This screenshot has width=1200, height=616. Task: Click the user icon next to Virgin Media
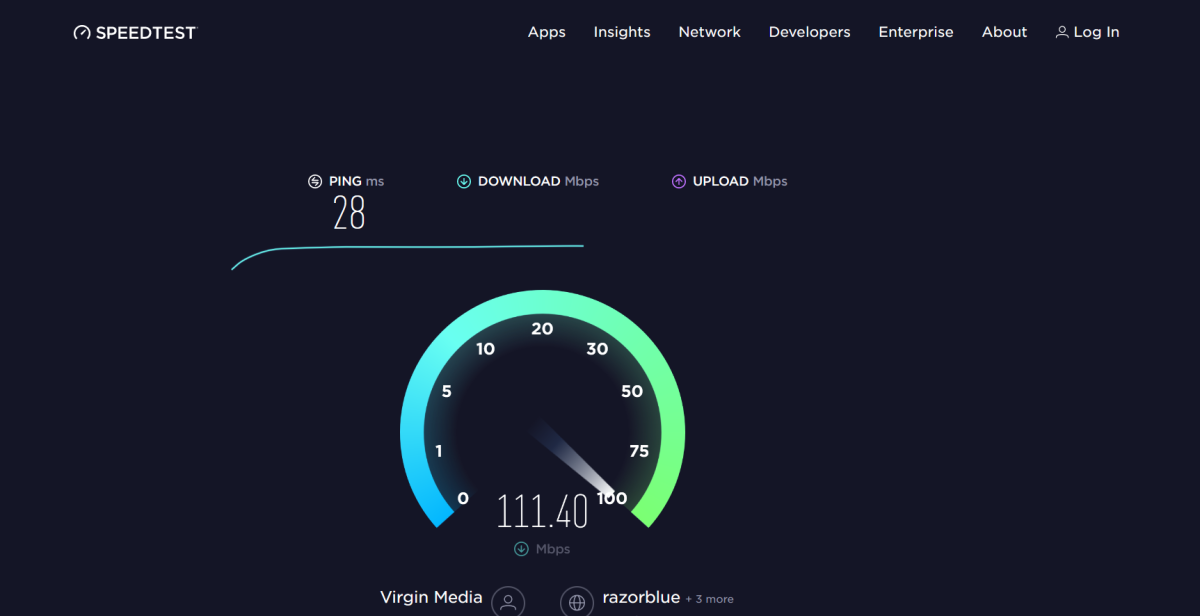point(508,602)
